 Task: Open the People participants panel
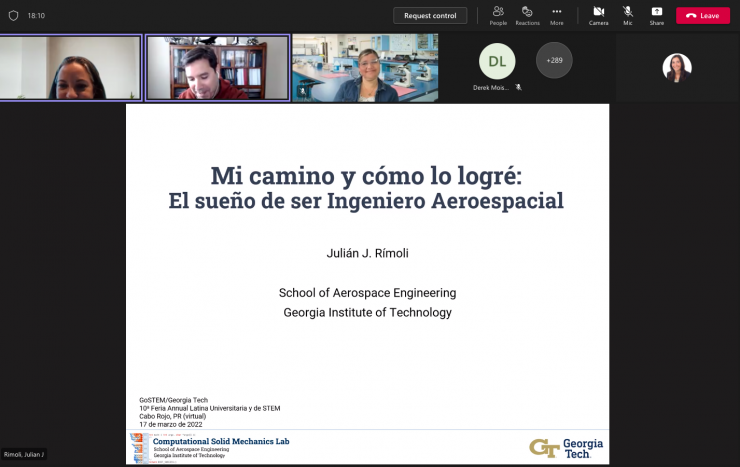[498, 14]
